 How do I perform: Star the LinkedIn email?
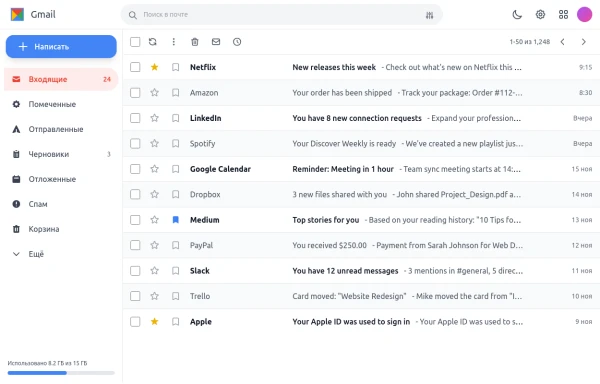155,118
